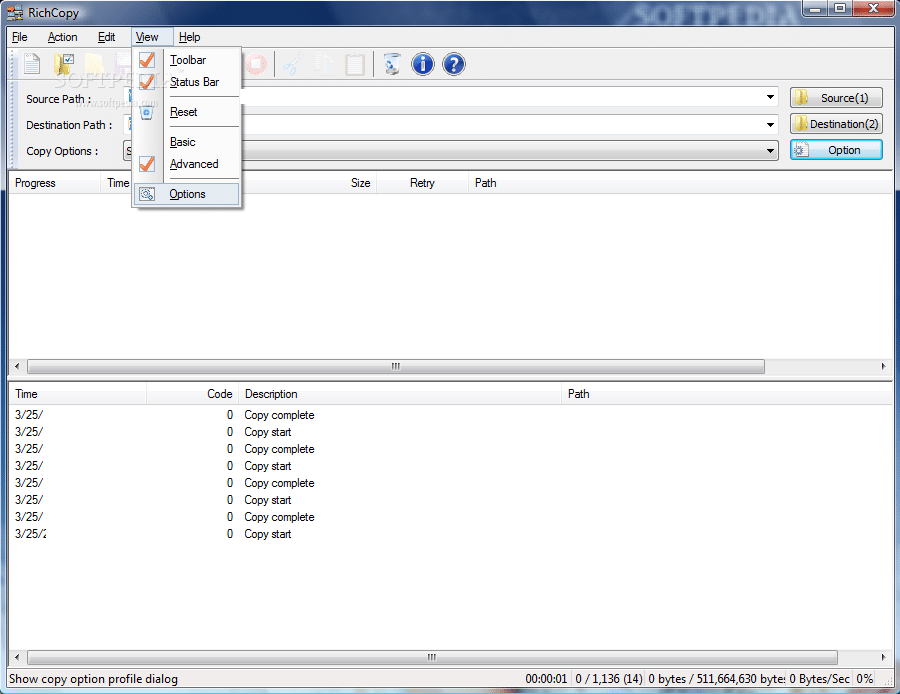Screen dimensions: 900x694
Task: Click the Option button
Action: coord(836,150)
